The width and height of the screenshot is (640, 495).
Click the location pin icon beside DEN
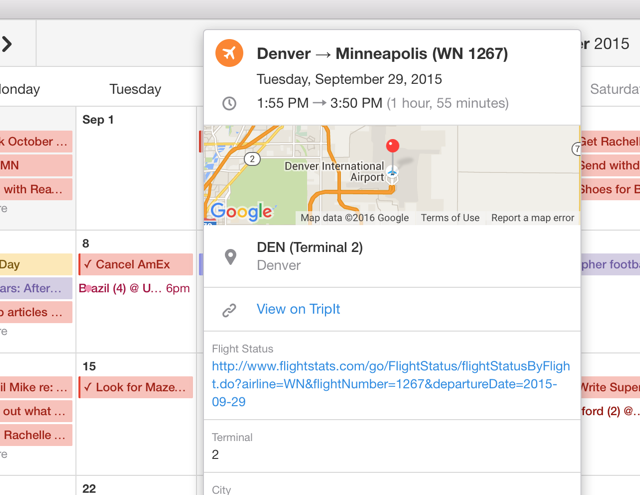230,257
